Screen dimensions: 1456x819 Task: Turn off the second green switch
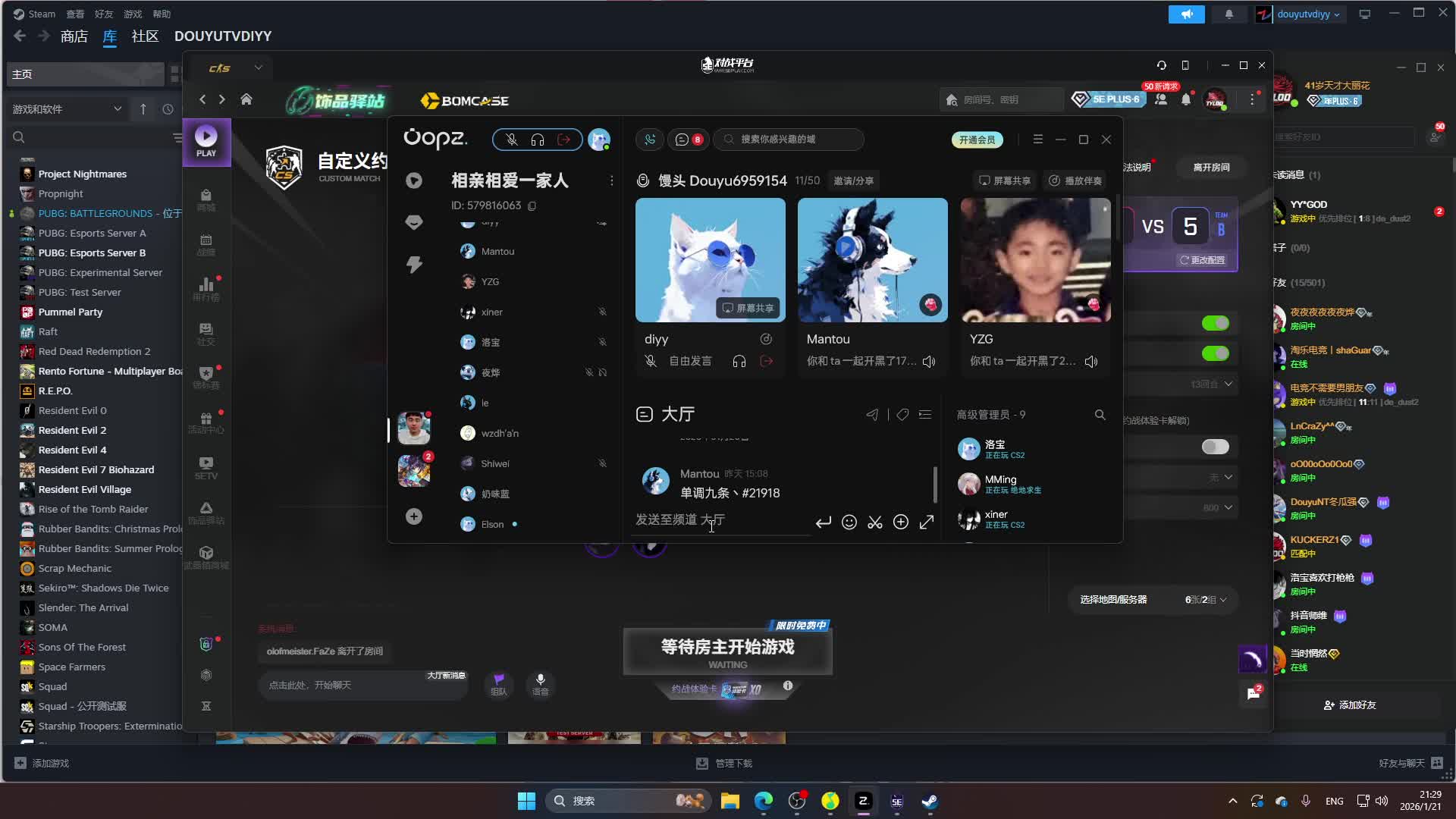(x=1215, y=354)
